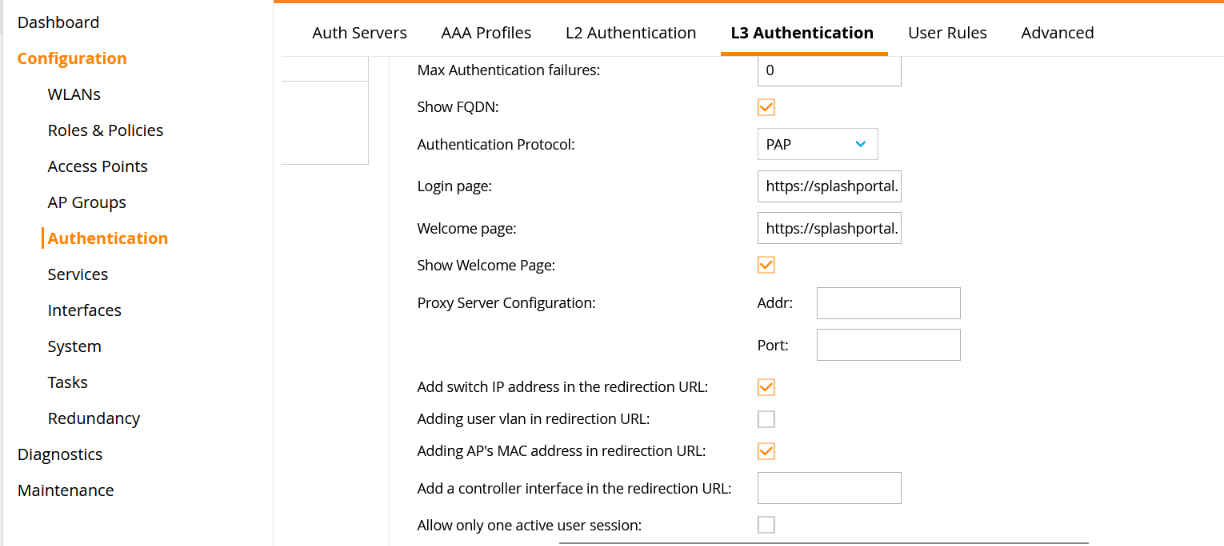Focus the Proxy Server Addr input
The image size is (1224, 546).
(888, 303)
